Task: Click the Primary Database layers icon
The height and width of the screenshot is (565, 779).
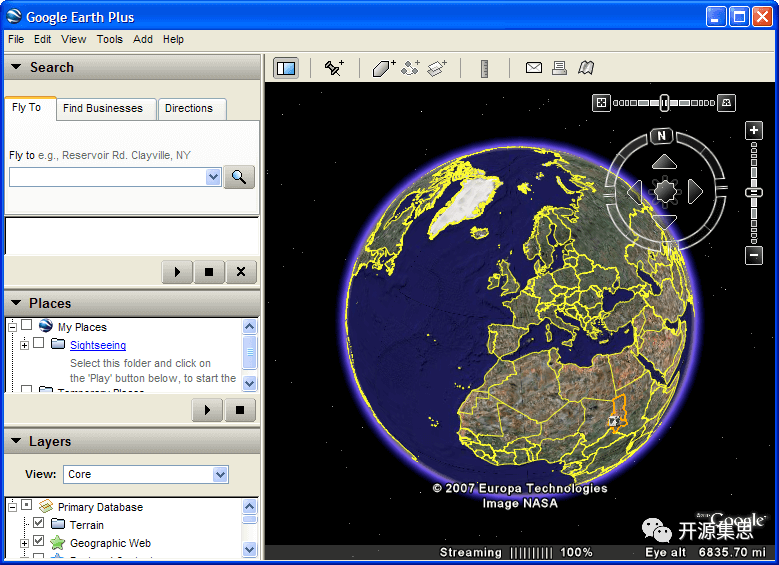Action: 46,506
